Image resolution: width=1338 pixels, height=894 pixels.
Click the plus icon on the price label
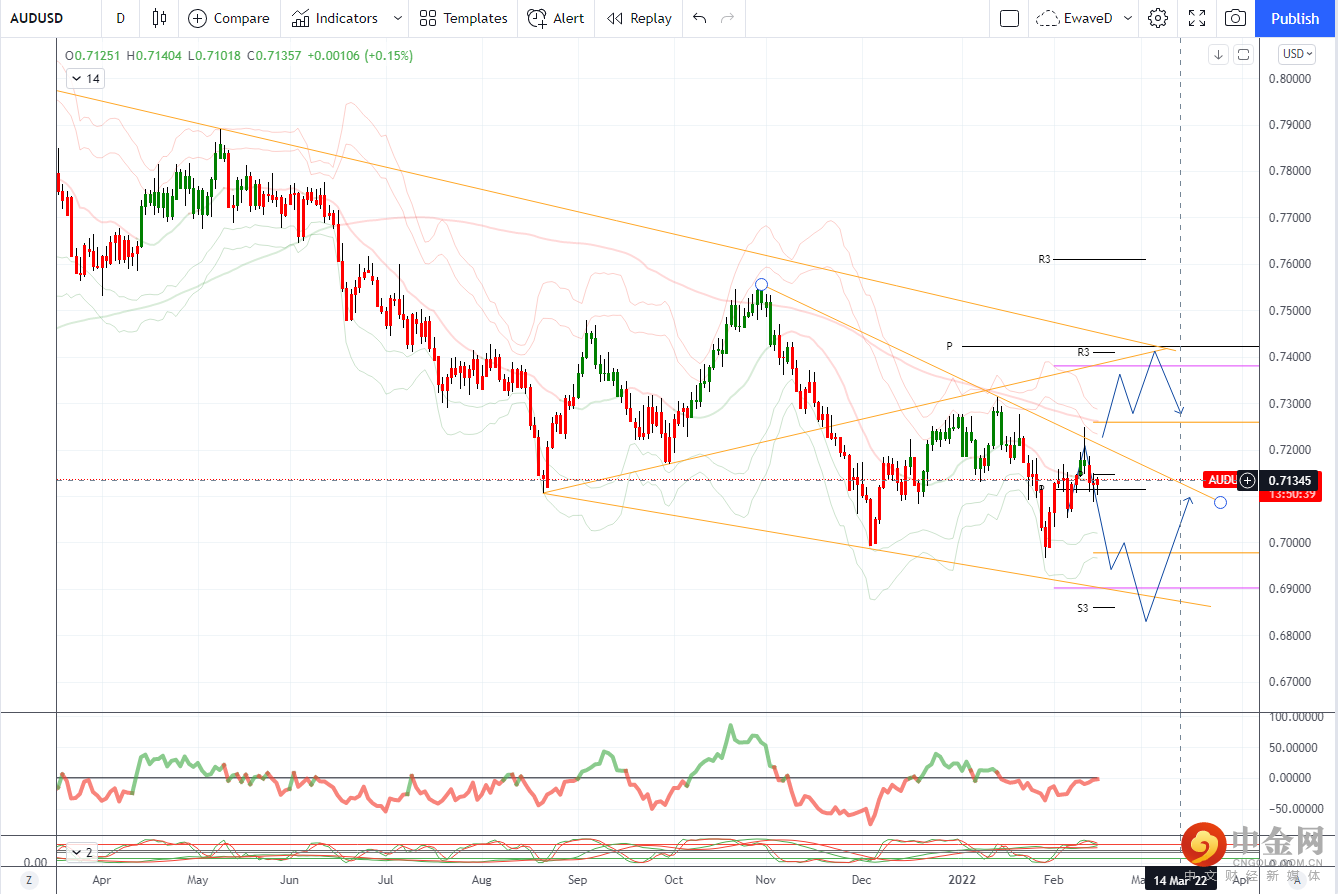coord(1247,480)
